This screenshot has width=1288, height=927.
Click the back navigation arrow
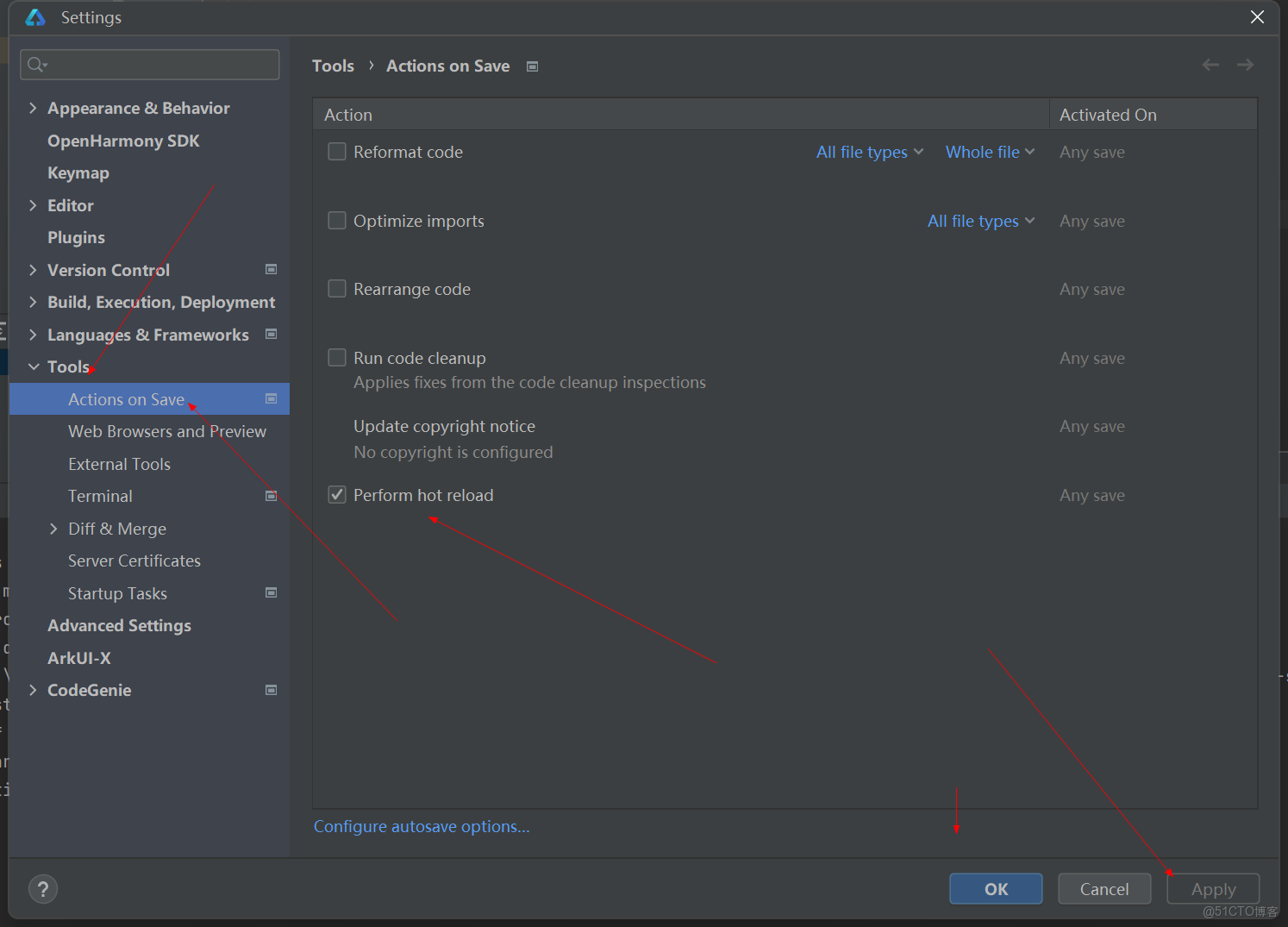[x=1210, y=66]
